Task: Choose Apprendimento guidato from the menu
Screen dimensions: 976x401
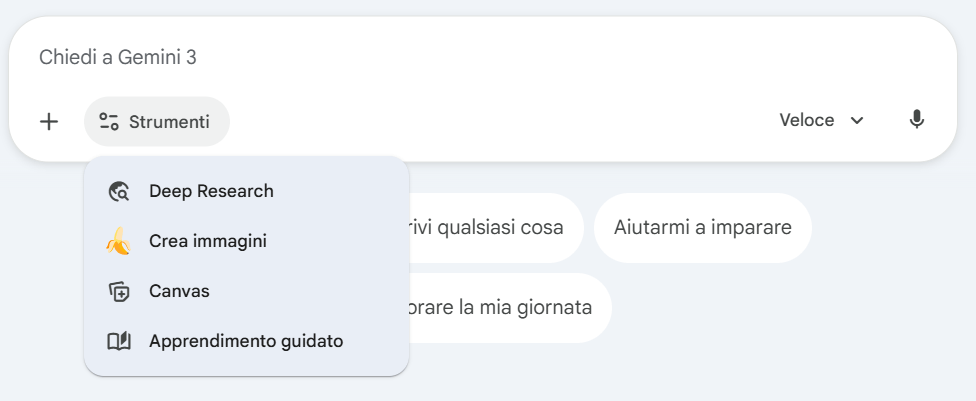Action: tap(246, 342)
